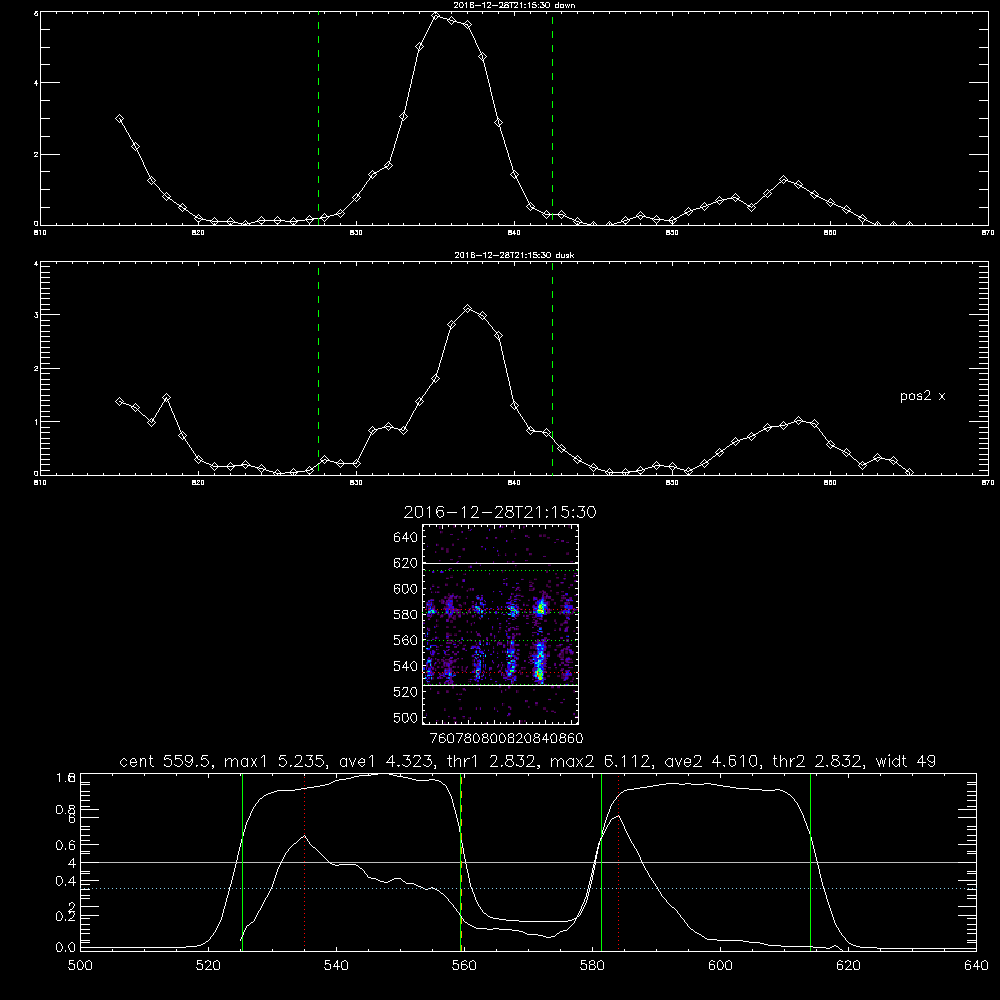Click the "ave2 4.610" statistic
1000x1000 pixels.
pyautogui.click(x=712, y=761)
